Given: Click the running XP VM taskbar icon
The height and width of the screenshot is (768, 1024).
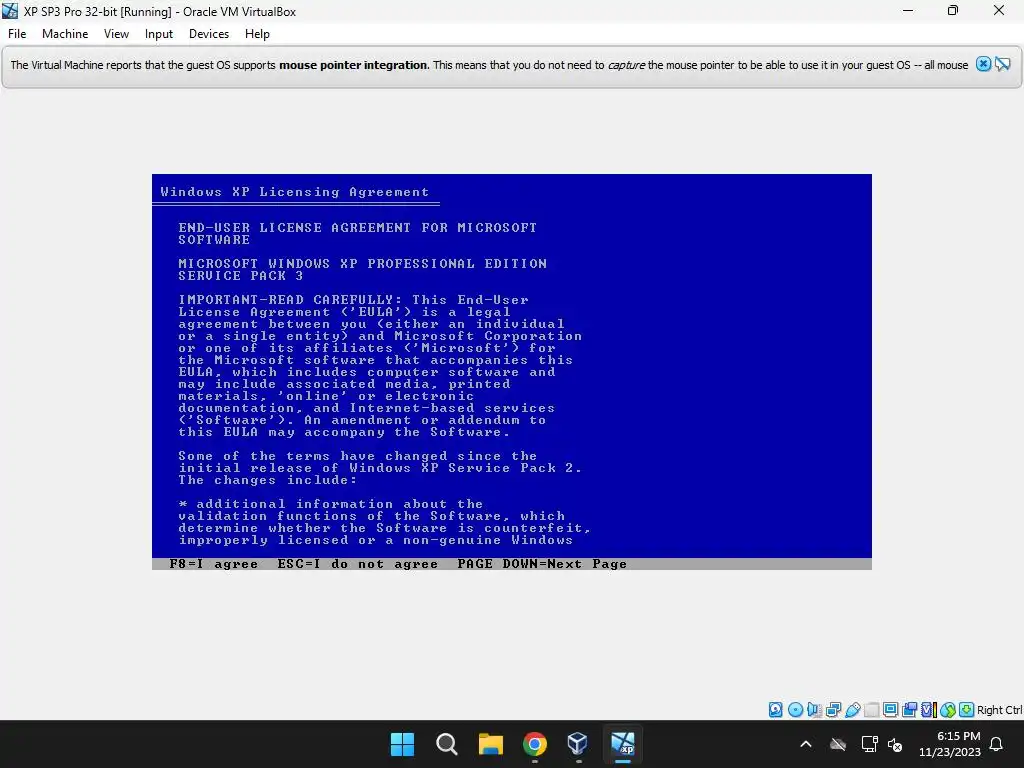Looking at the screenshot, I should point(622,744).
